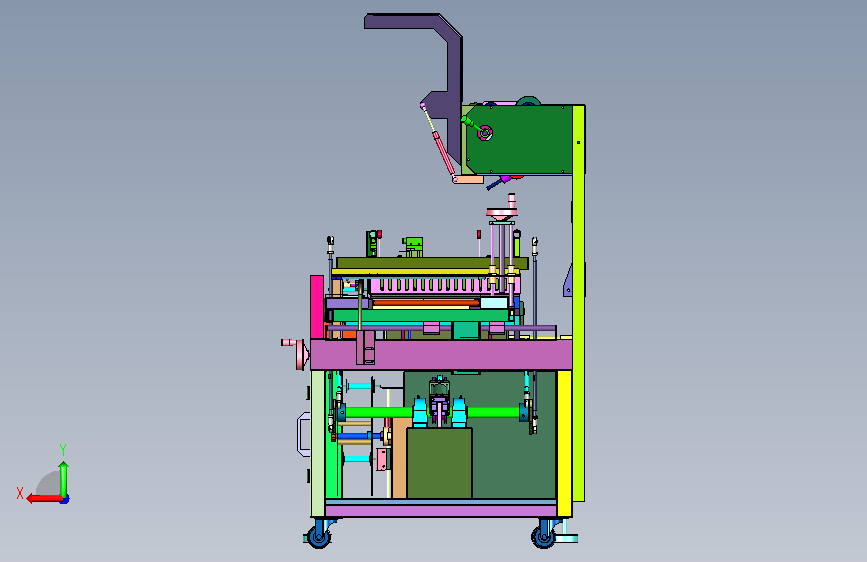Select the wide magenta table beam
This screenshot has width=867, height=562.
click(x=441, y=355)
